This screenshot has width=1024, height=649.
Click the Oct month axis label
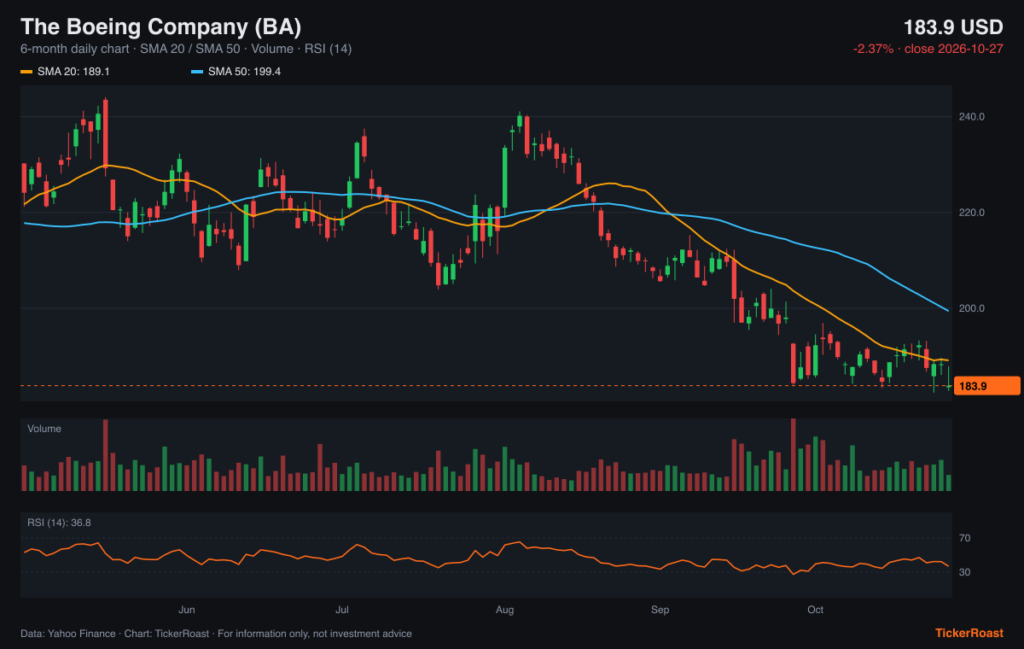tap(815, 610)
